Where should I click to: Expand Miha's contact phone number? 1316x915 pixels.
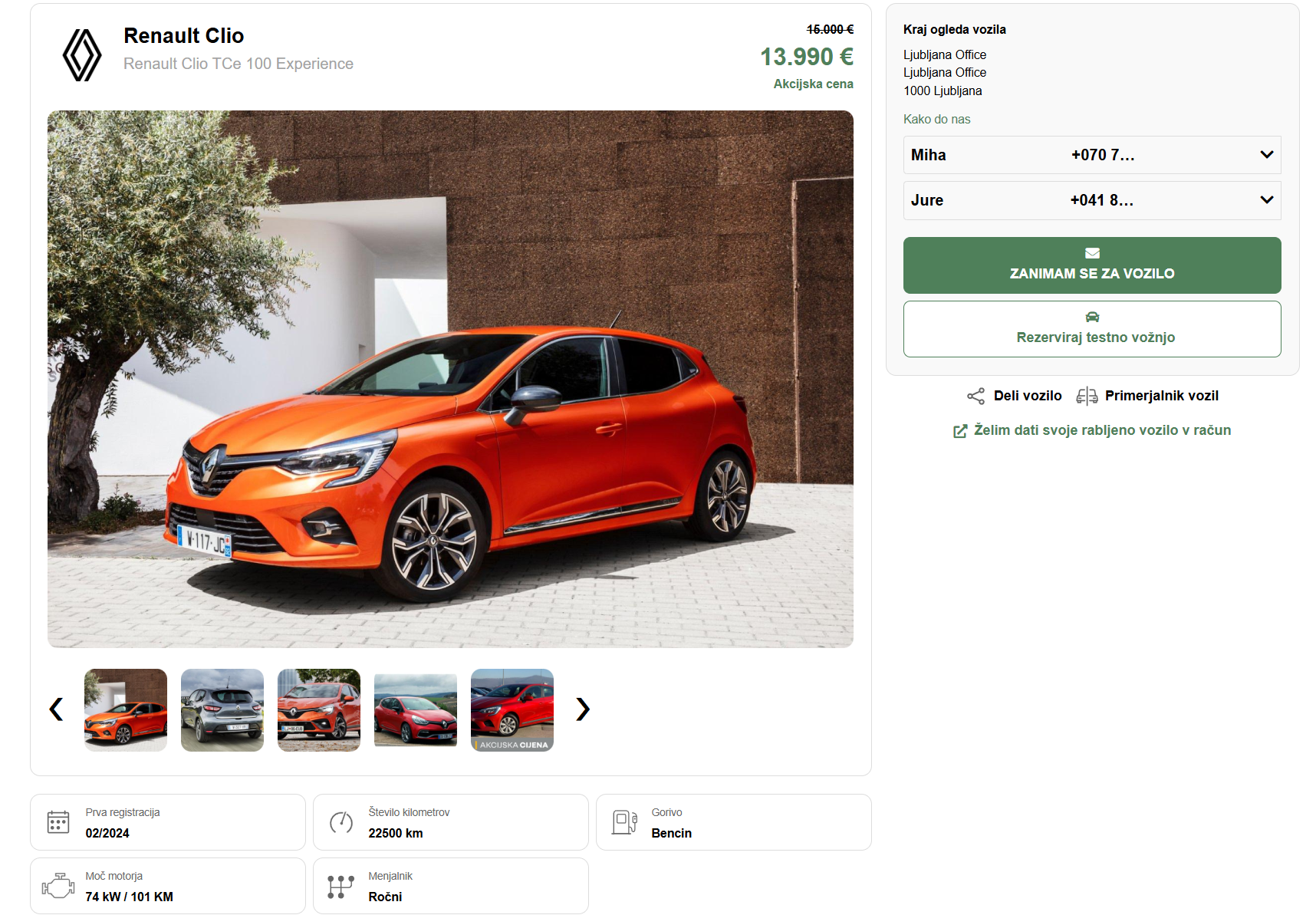[x=1092, y=155]
